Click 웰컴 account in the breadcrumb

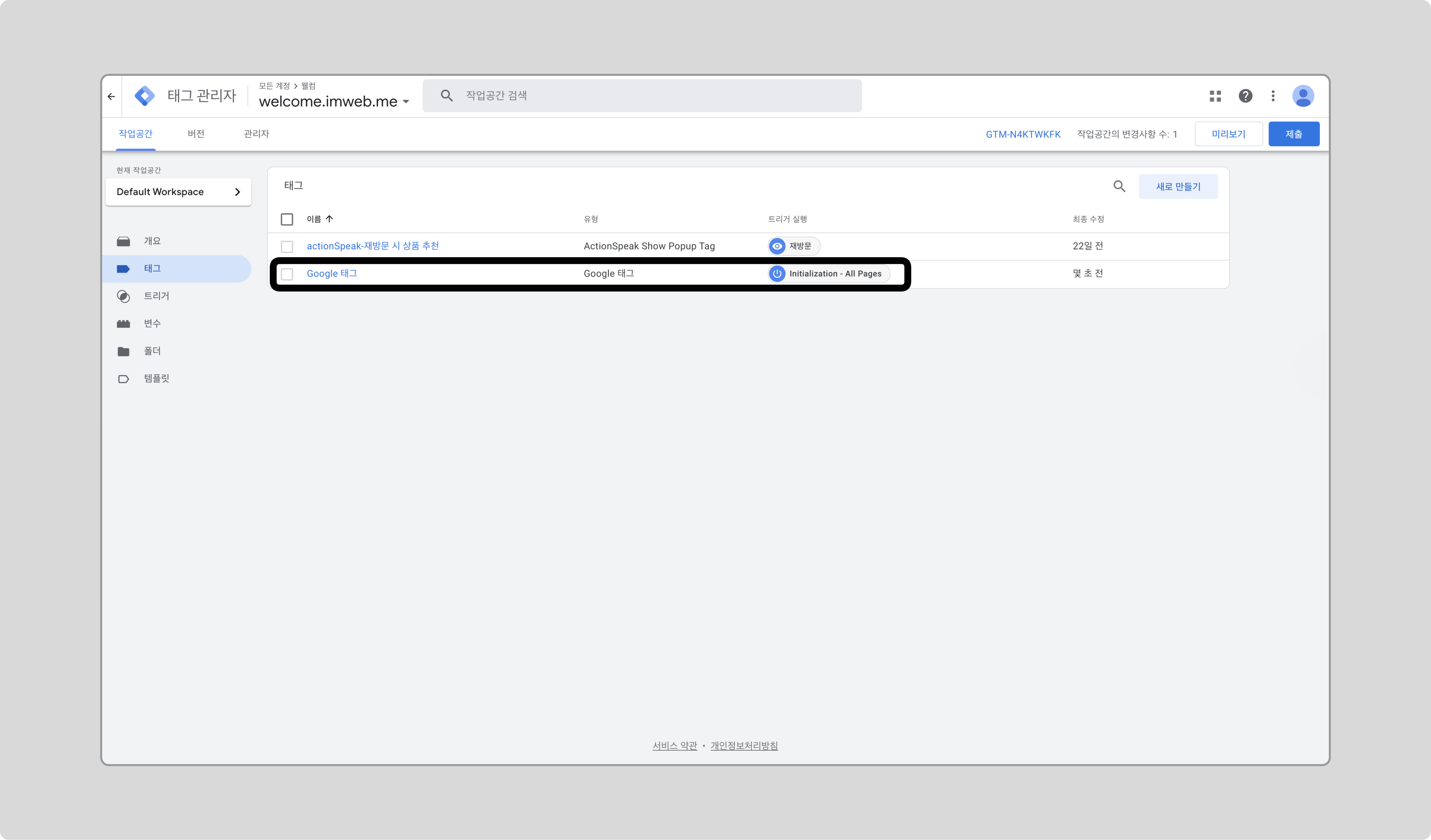(308, 86)
